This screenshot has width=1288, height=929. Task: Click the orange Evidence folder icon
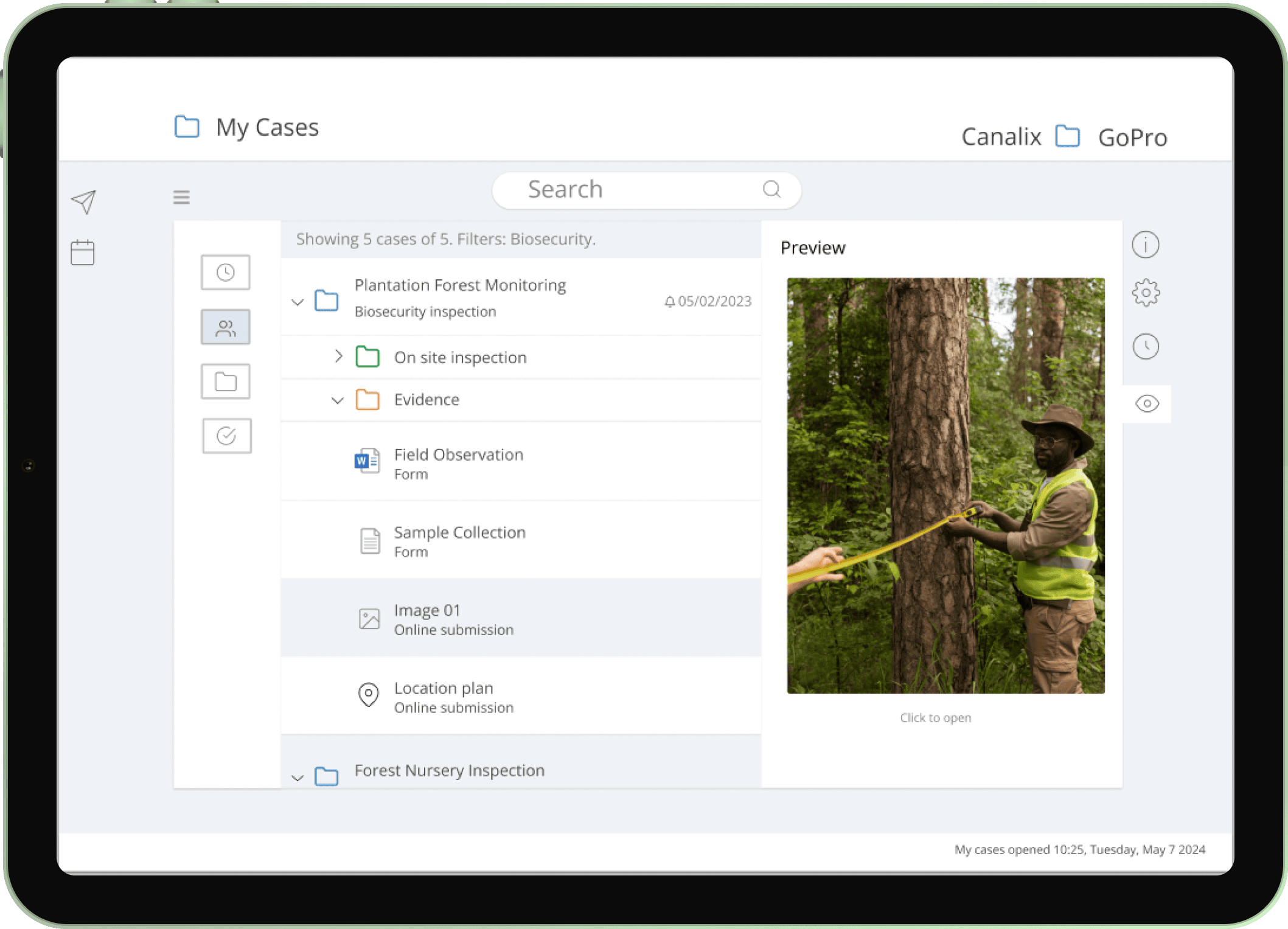coord(367,399)
